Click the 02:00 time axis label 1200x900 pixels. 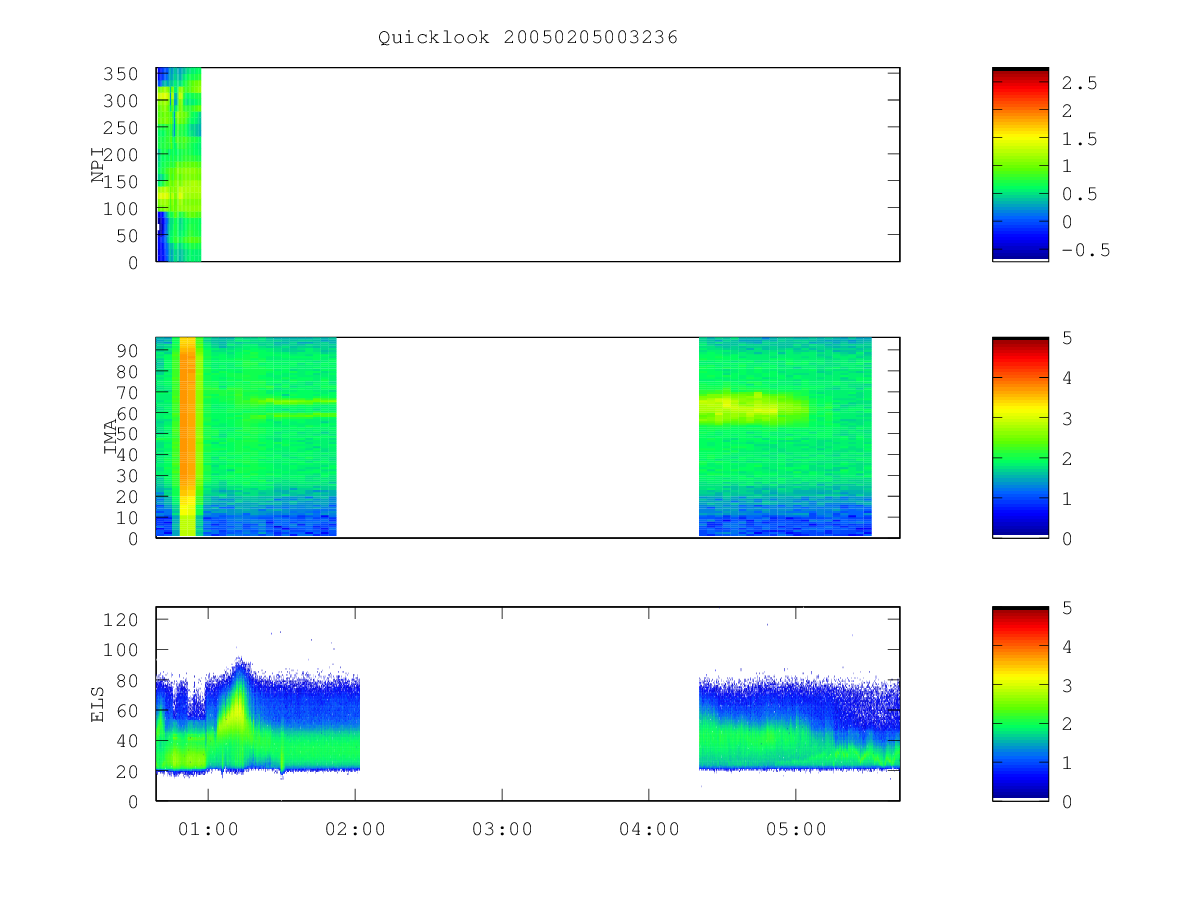point(355,829)
